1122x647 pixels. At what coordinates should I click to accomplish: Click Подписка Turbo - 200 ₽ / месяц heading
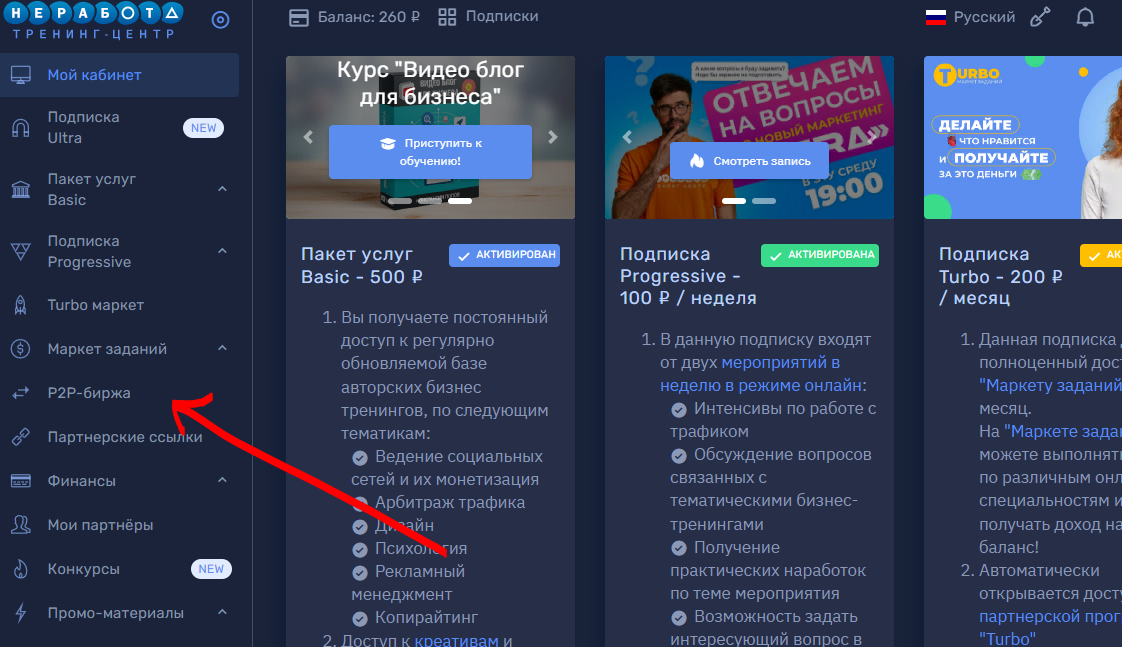(1000, 276)
